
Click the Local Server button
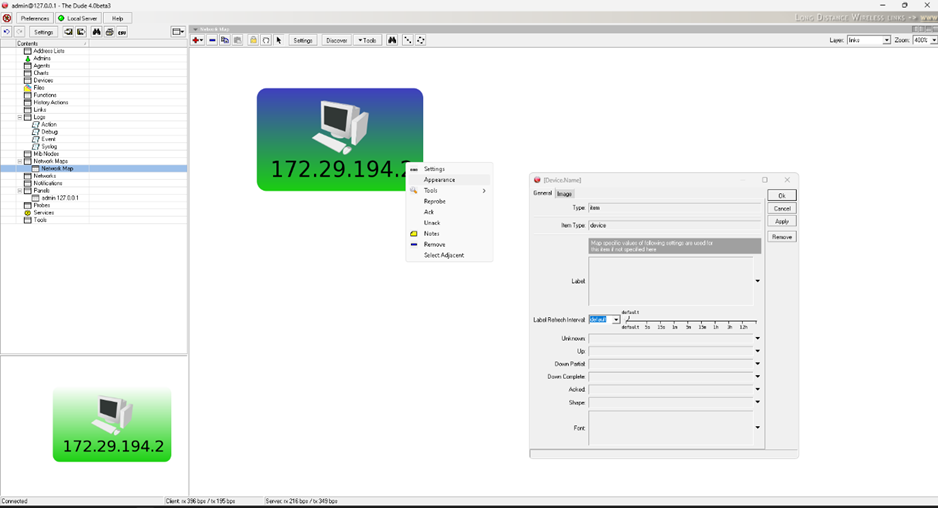78,18
